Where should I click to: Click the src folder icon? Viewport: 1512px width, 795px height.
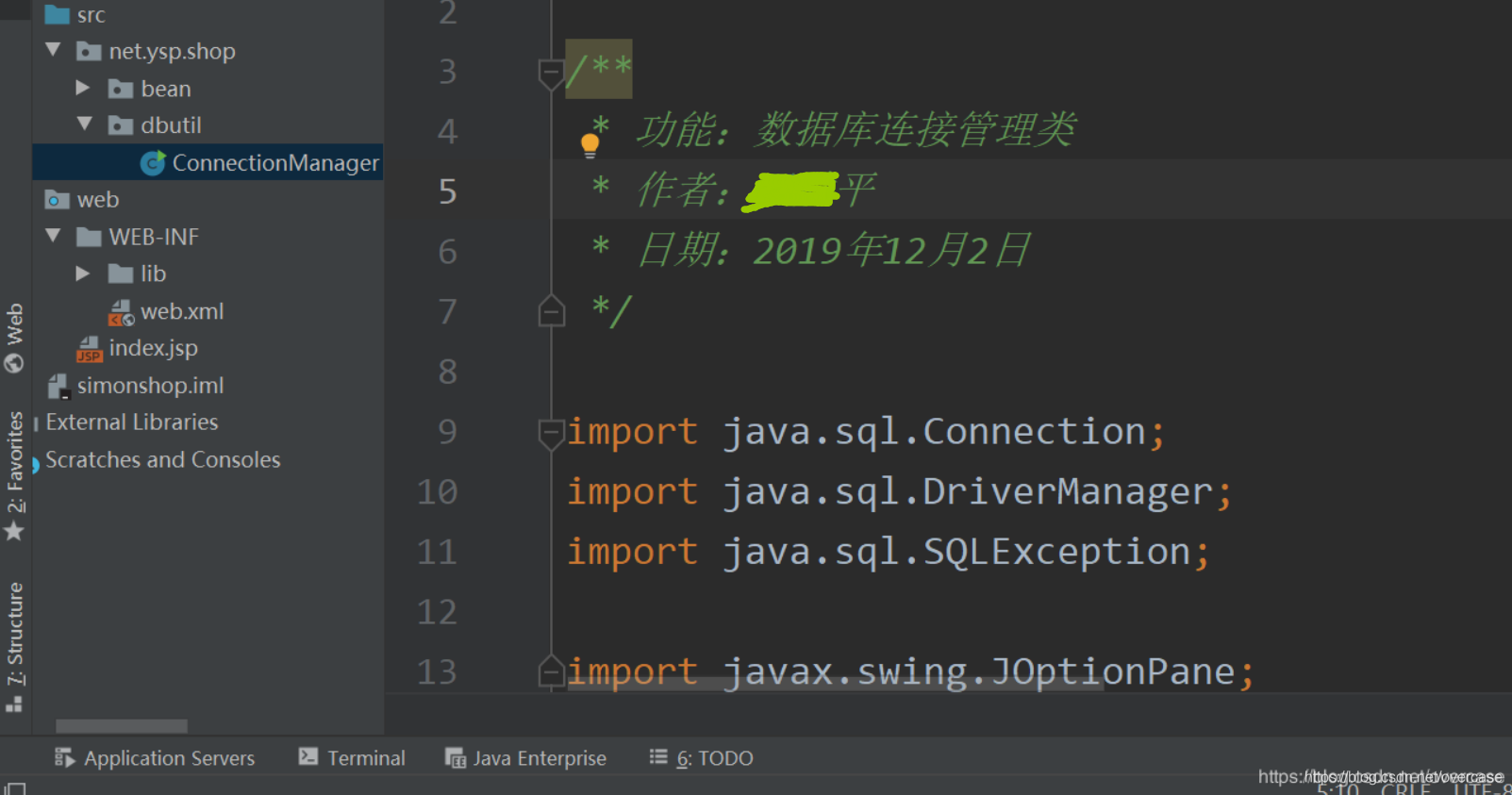[57, 14]
